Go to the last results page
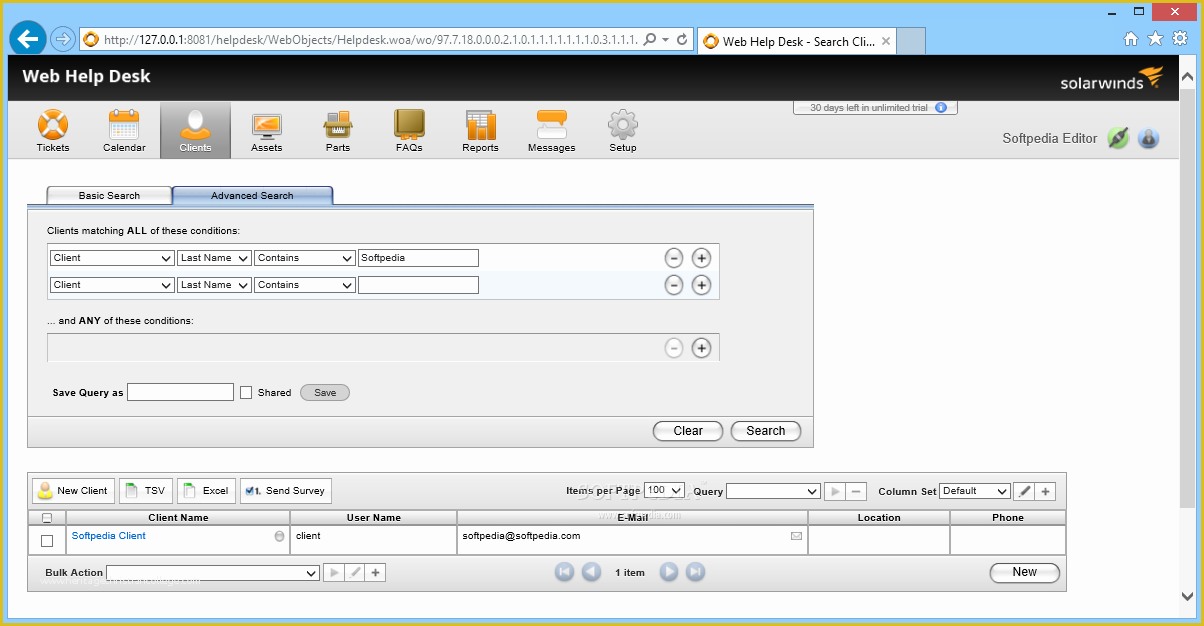This screenshot has height=626, width=1204. [x=695, y=572]
